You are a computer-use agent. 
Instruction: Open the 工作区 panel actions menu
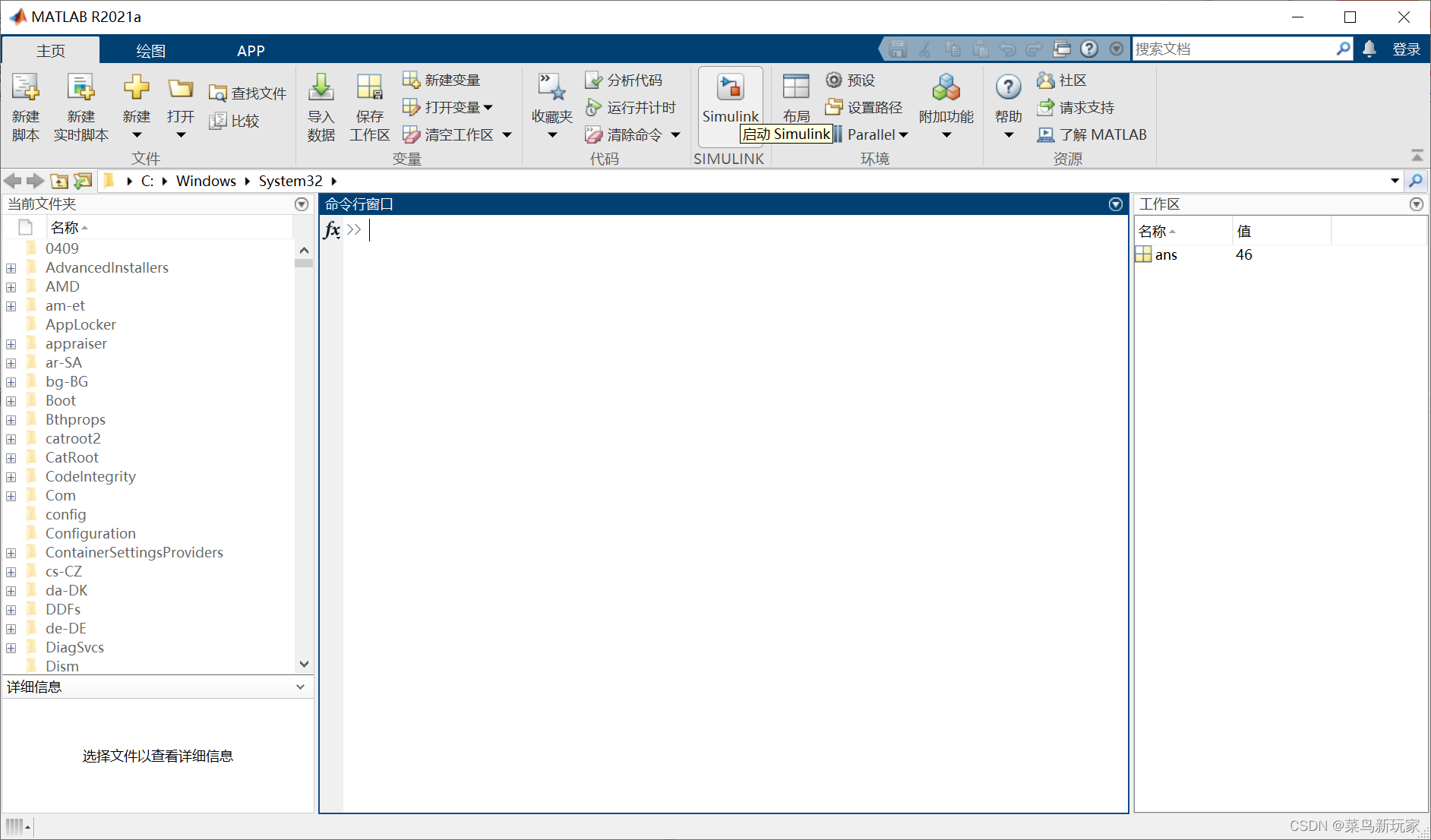tap(1417, 204)
